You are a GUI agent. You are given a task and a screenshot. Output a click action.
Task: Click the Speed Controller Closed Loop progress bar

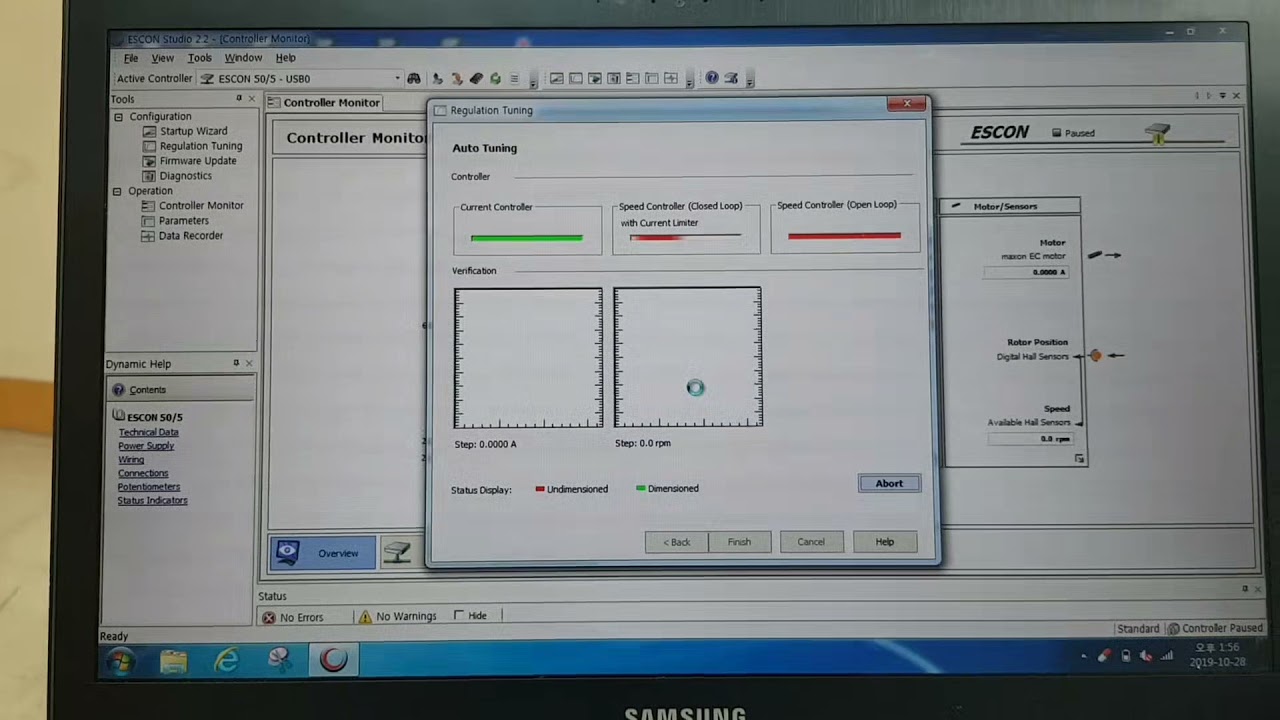685,237
